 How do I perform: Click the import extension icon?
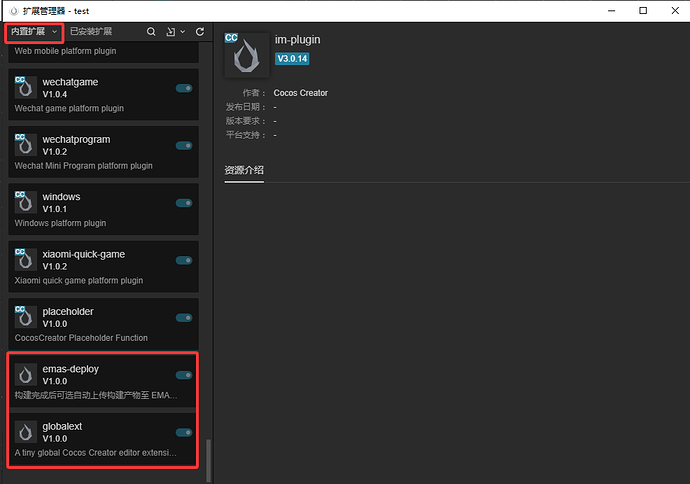[x=171, y=32]
